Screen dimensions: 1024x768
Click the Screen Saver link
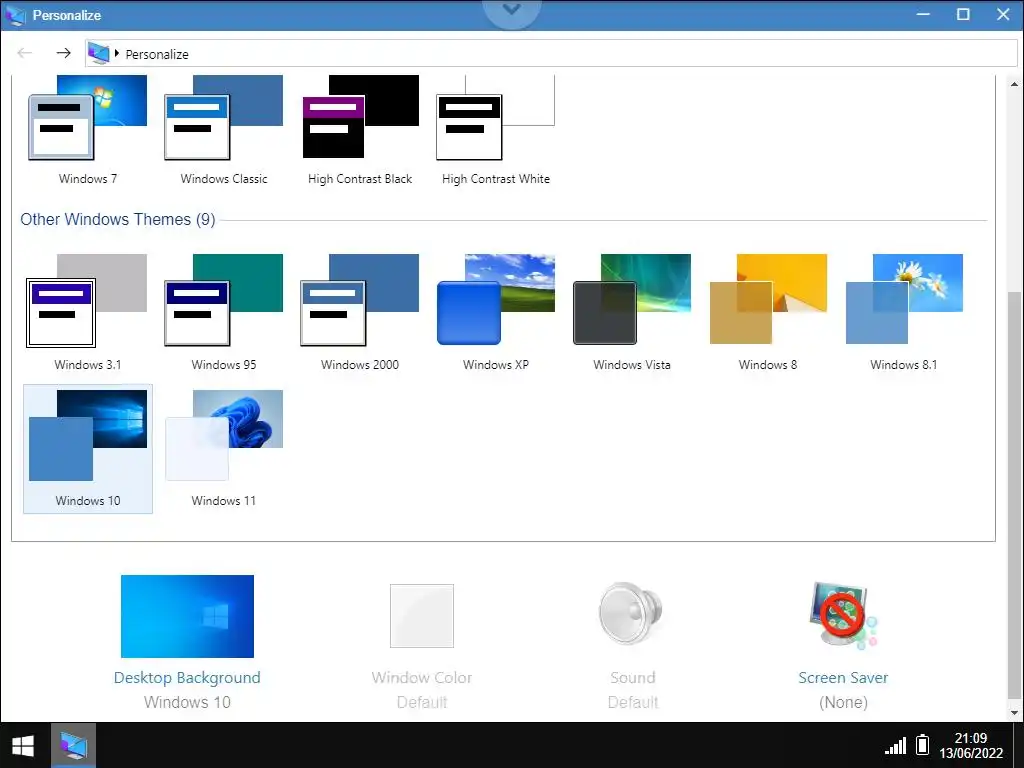843,678
